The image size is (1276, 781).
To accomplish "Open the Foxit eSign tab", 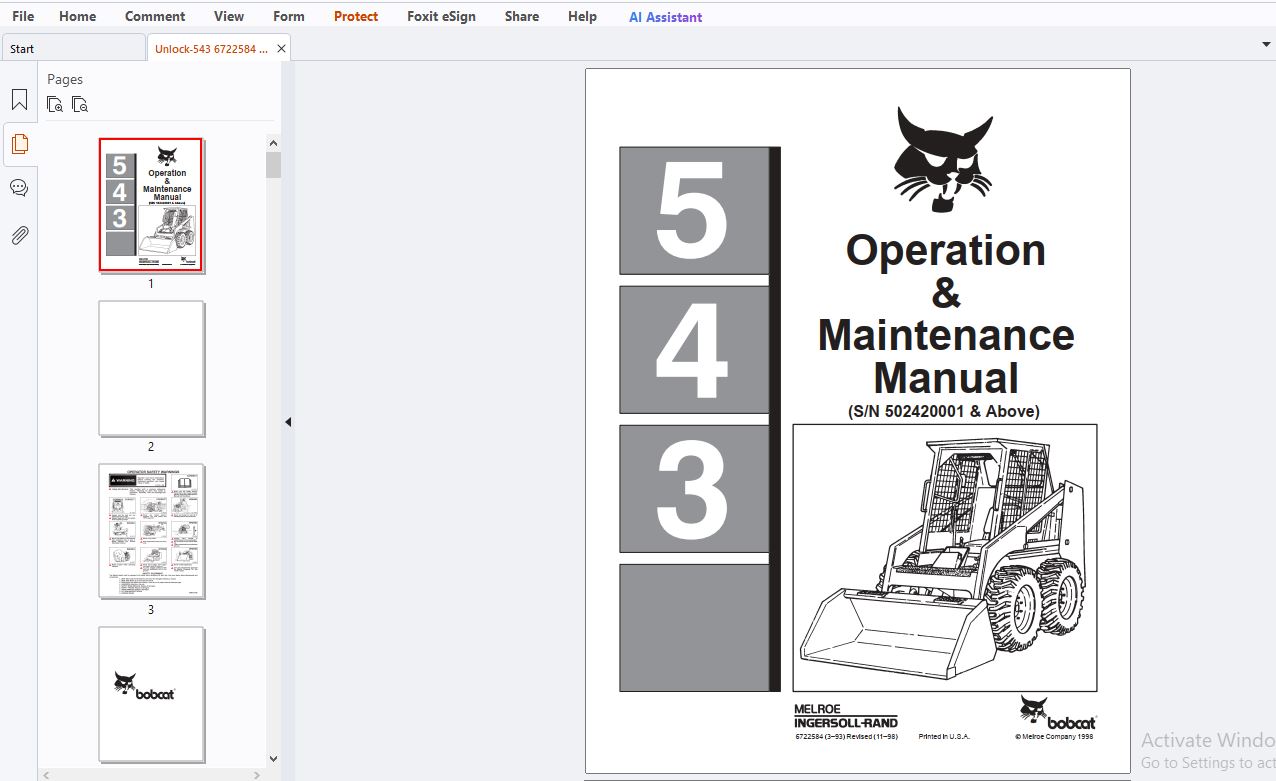I will coord(441,16).
